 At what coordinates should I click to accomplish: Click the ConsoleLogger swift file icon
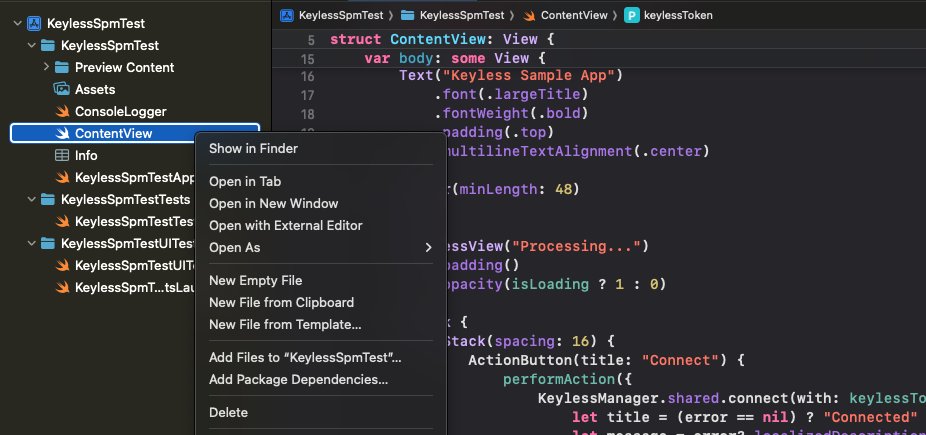click(x=62, y=112)
